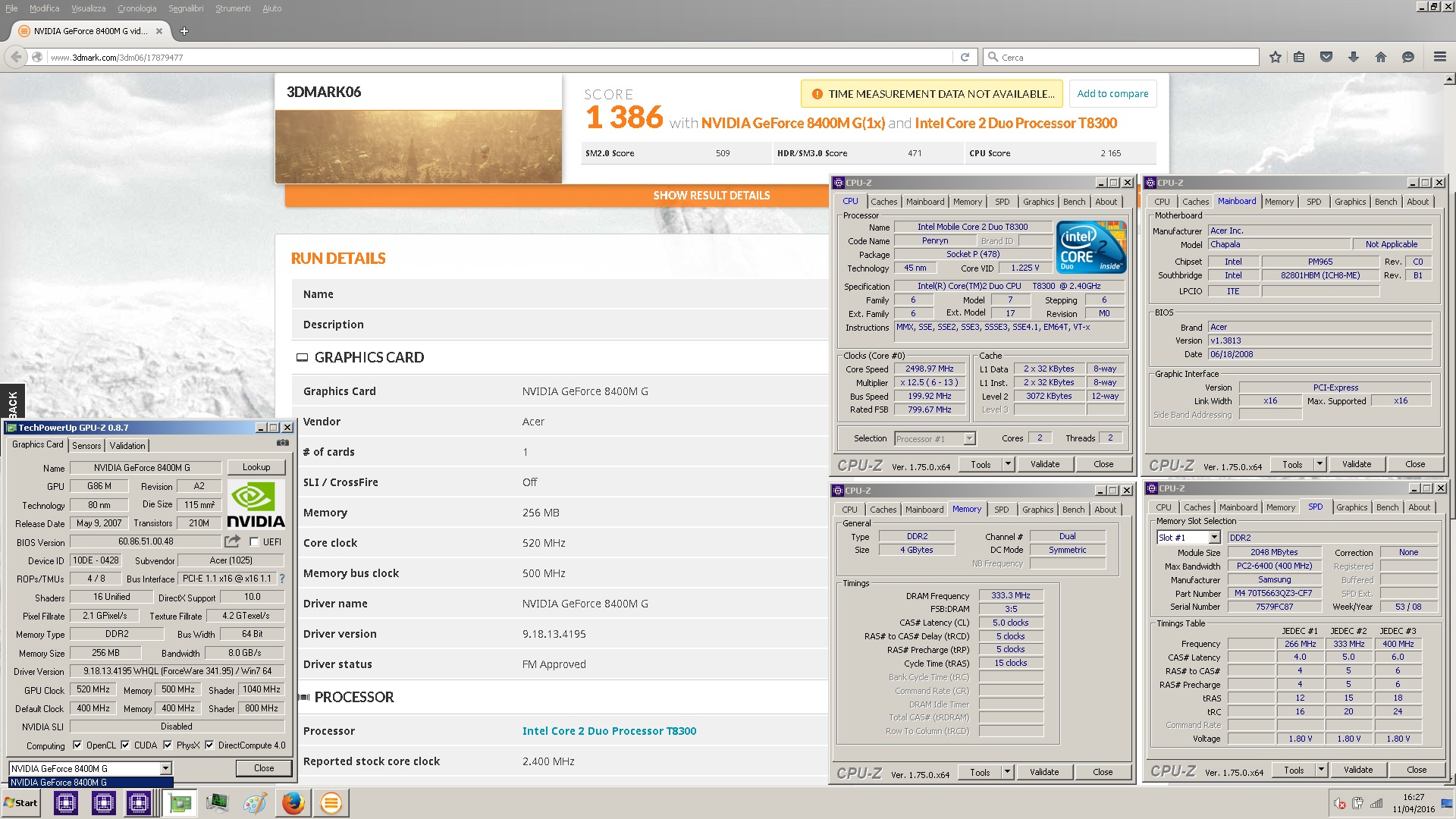Screen dimensions: 1456x819
Task: Toggle the DirectCompute 4.0 checkbox
Action: (209, 745)
